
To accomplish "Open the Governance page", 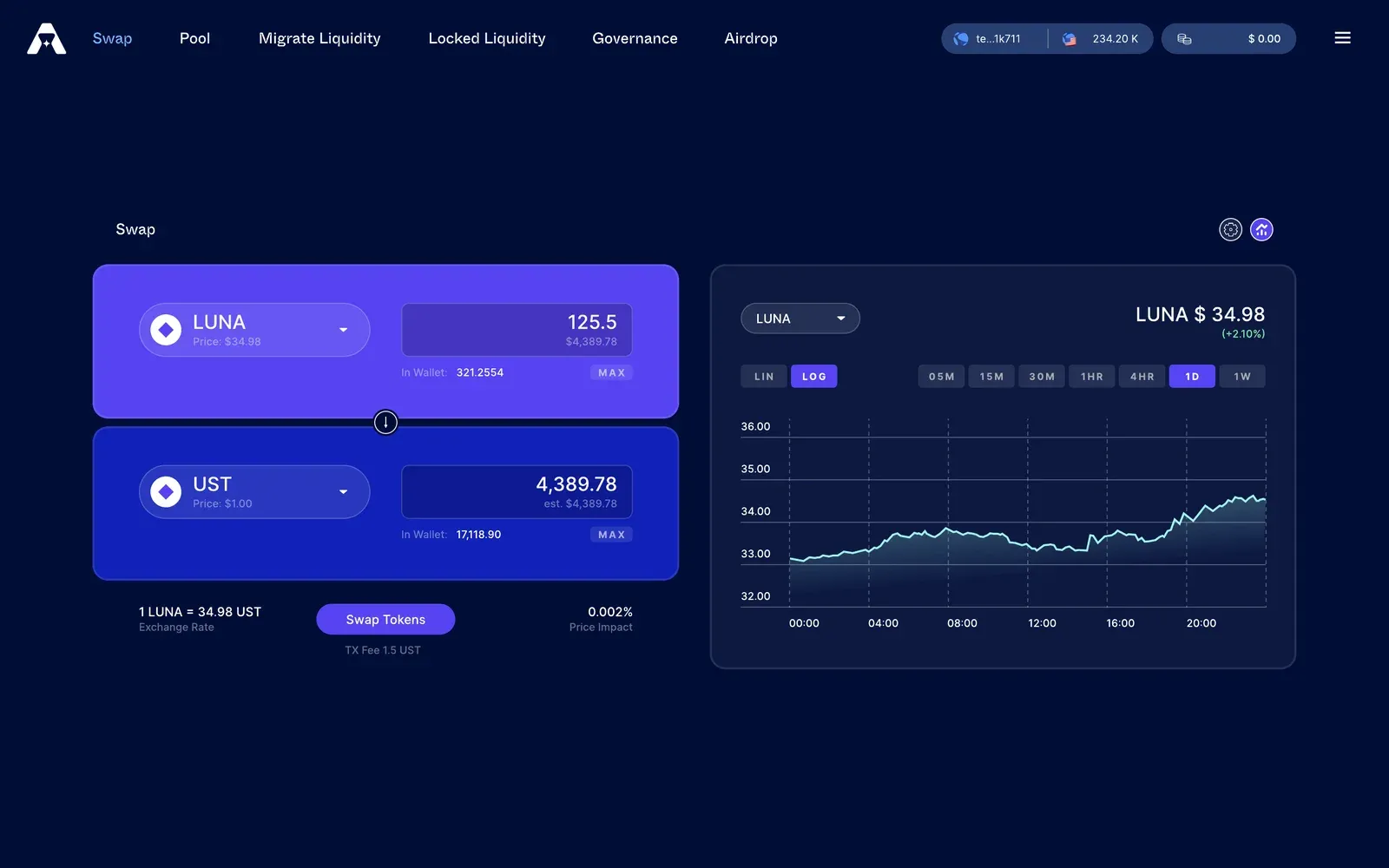I will 635,38.
